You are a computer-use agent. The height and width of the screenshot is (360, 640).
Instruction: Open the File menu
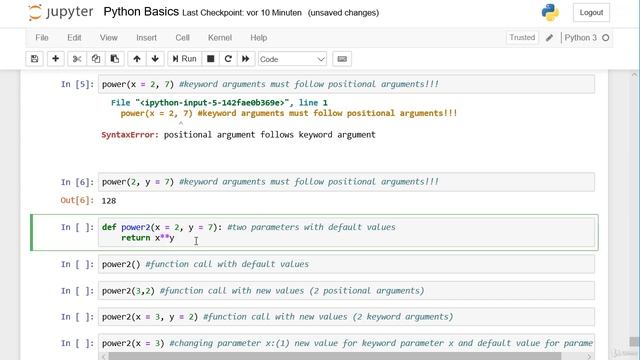pyautogui.click(x=42, y=38)
